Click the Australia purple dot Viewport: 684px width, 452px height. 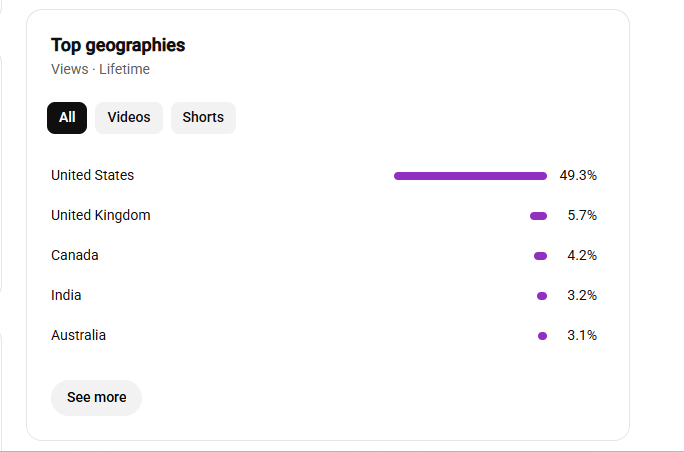tap(542, 336)
